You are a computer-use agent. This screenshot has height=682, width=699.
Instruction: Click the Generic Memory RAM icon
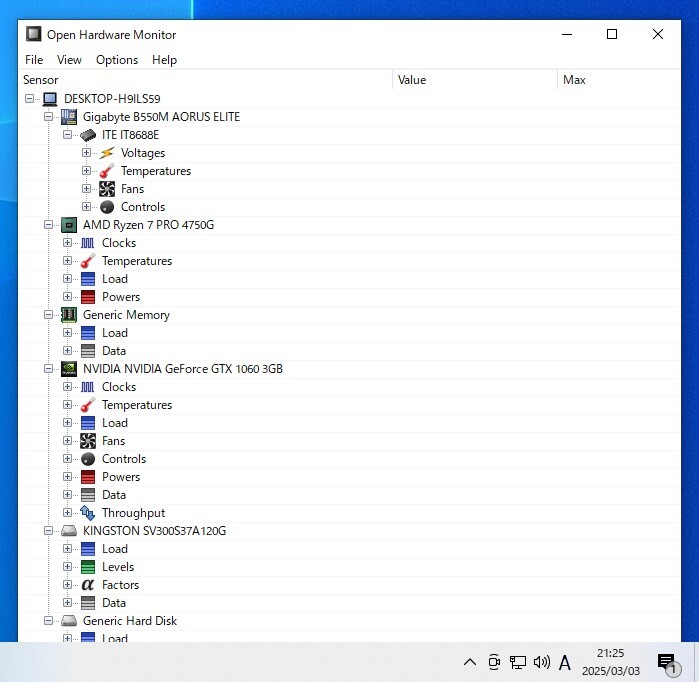(69, 315)
